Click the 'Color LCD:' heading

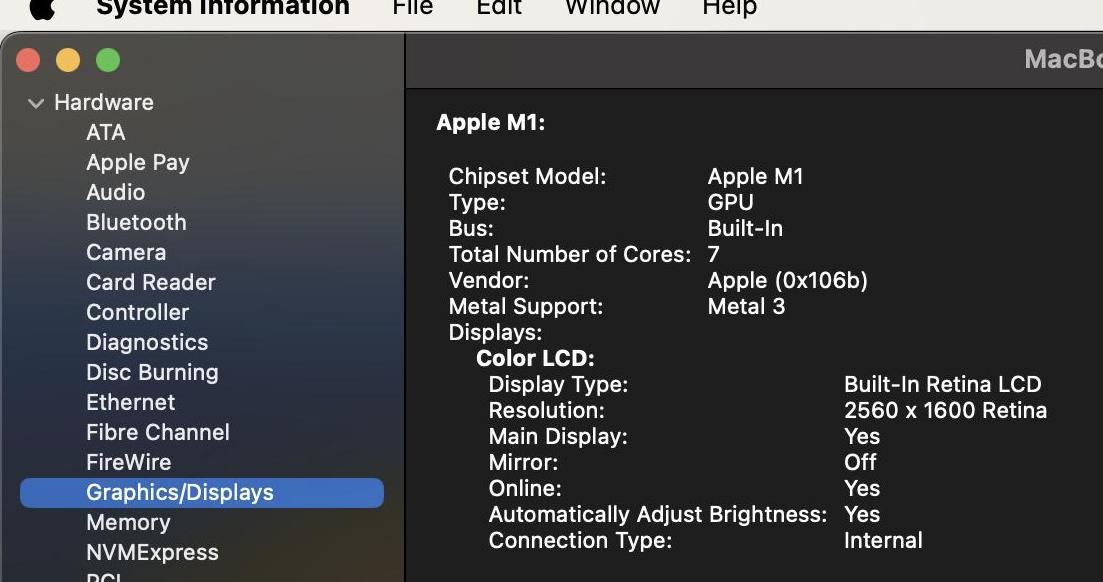(535, 358)
